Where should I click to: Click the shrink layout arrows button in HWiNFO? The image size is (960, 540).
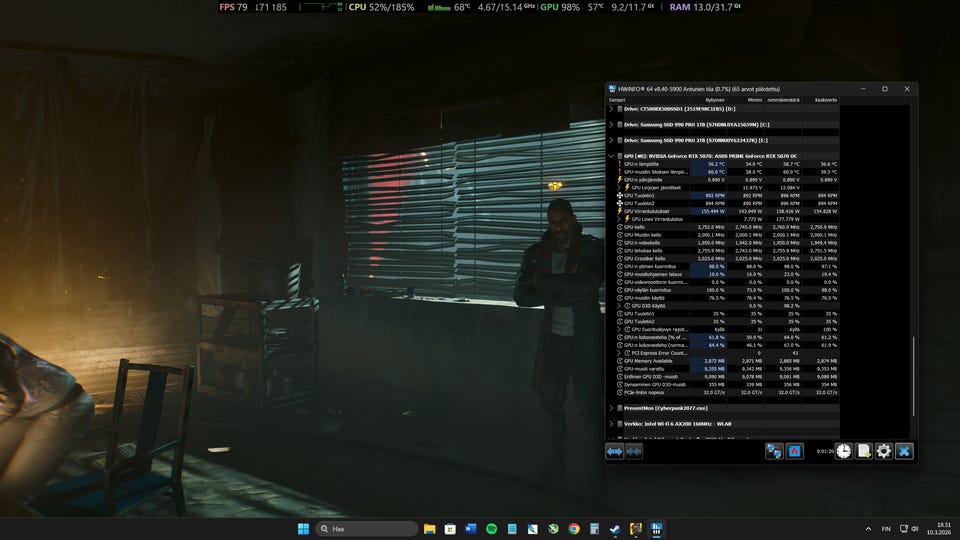pyautogui.click(x=634, y=451)
